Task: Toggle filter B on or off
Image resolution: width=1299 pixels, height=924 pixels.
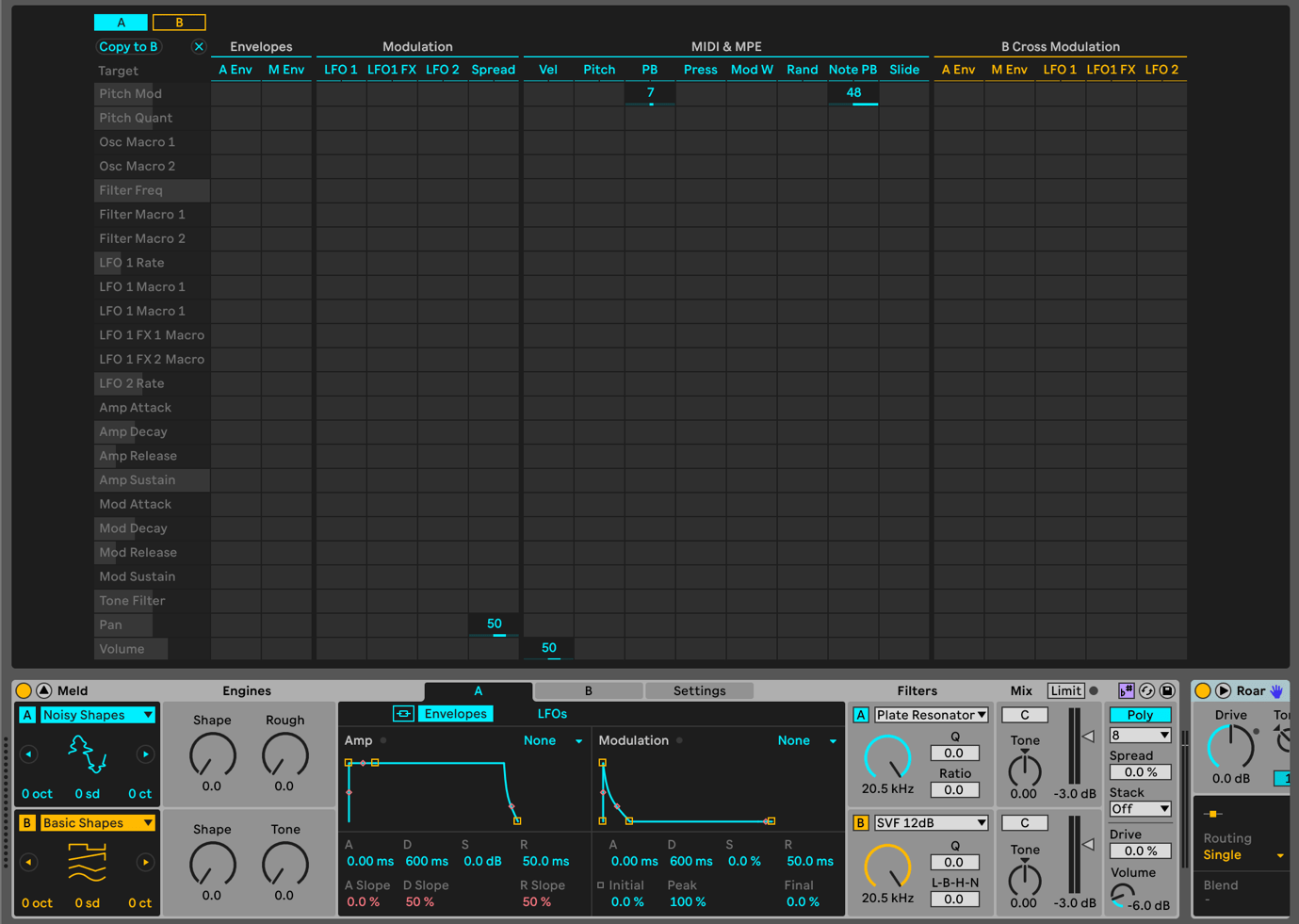Action: click(860, 822)
